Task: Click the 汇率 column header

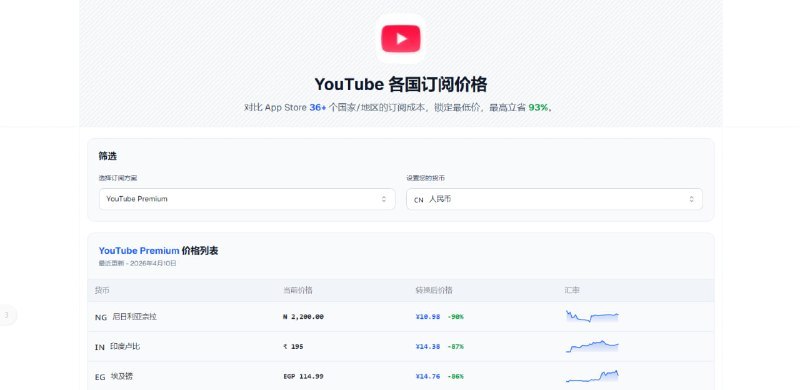Action: (x=572, y=290)
